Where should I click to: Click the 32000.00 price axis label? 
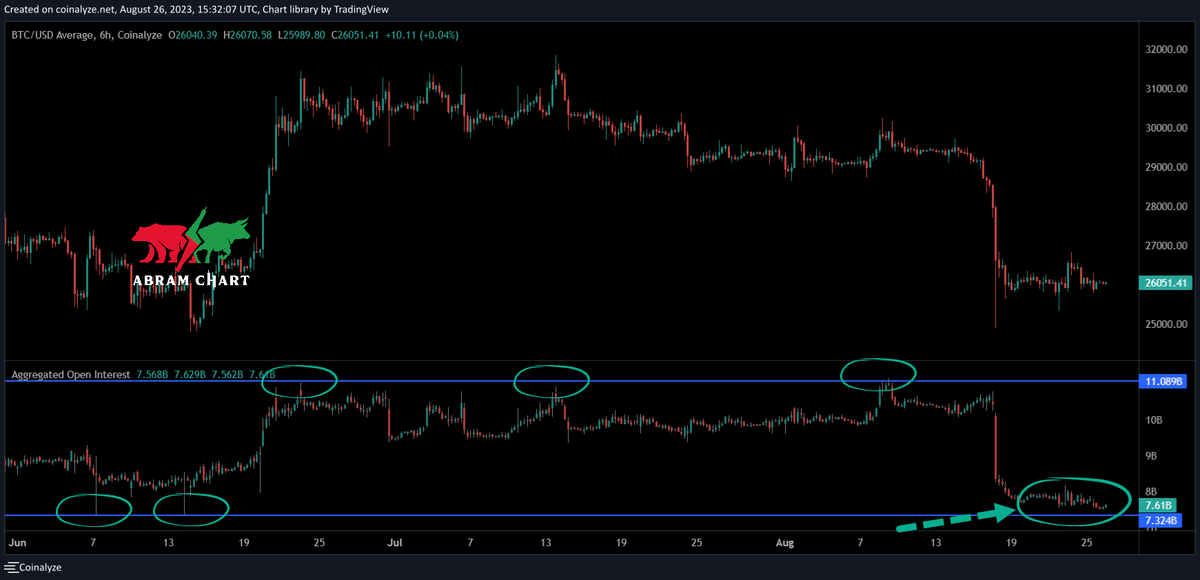pyautogui.click(x=1166, y=49)
